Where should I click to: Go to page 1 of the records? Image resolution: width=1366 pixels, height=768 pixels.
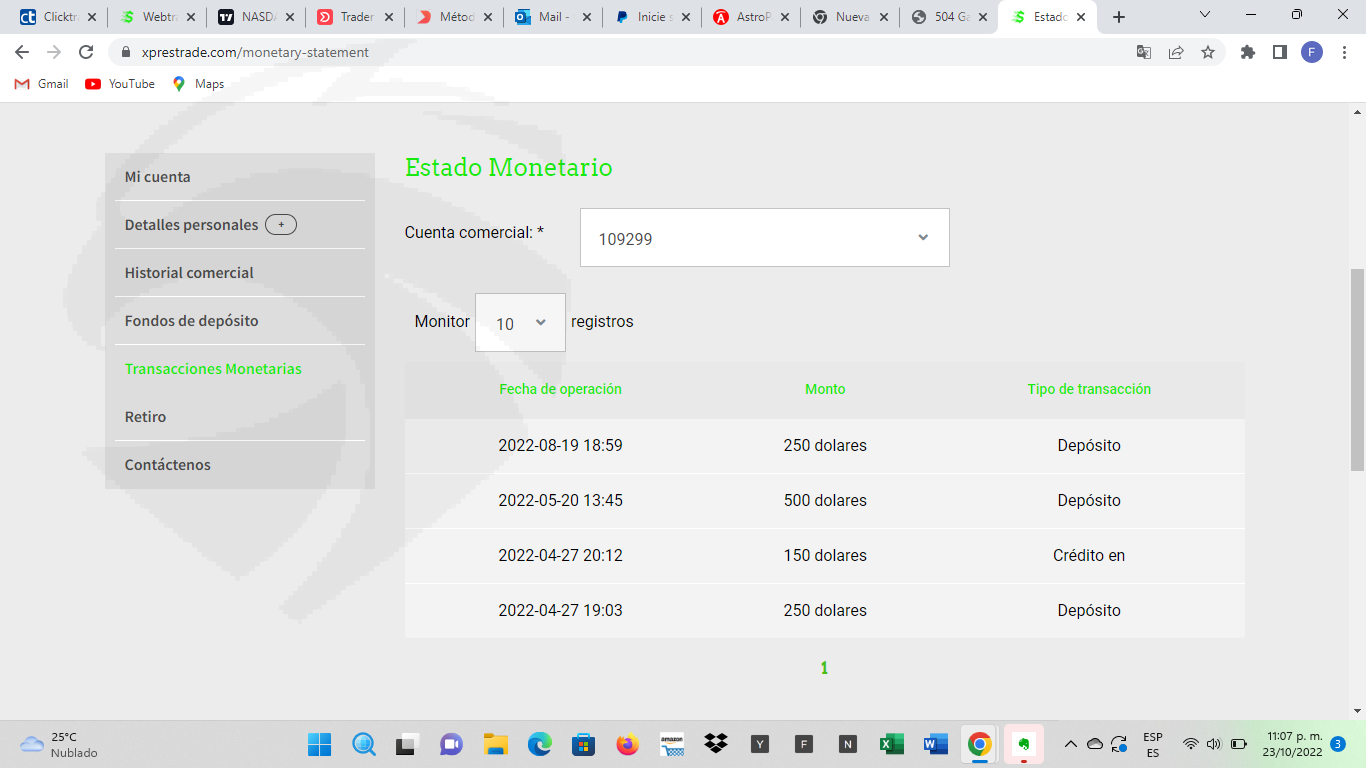coord(824,668)
